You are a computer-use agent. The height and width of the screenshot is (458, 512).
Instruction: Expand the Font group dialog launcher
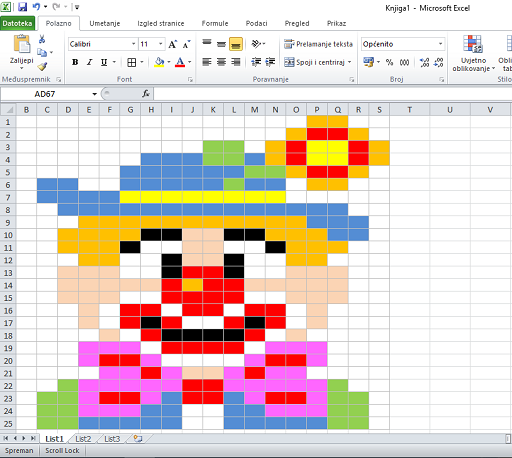coord(190,79)
